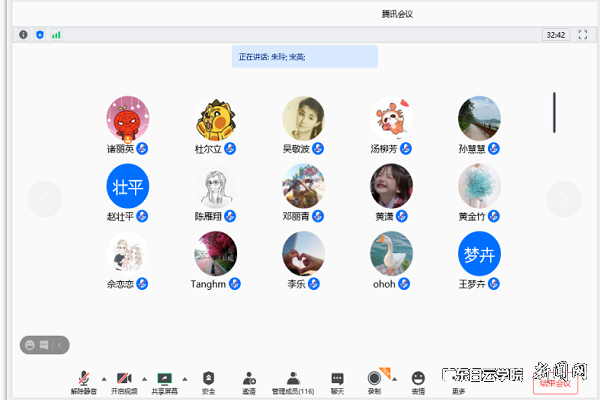Select 诸丽英's spider avatar
Viewport: 600px width, 400px height.
pos(128,118)
